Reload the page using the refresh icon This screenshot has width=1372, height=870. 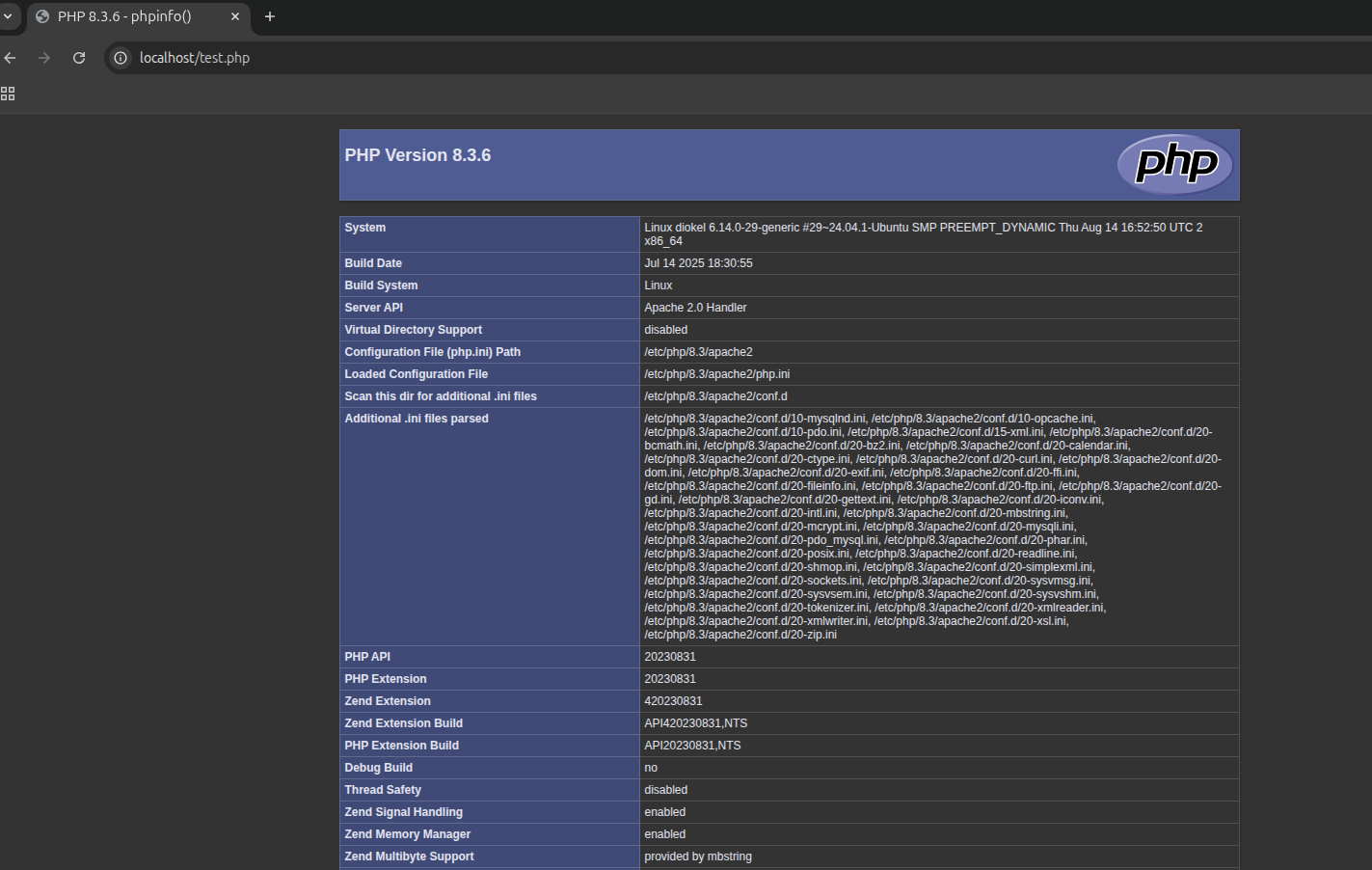pos(79,58)
